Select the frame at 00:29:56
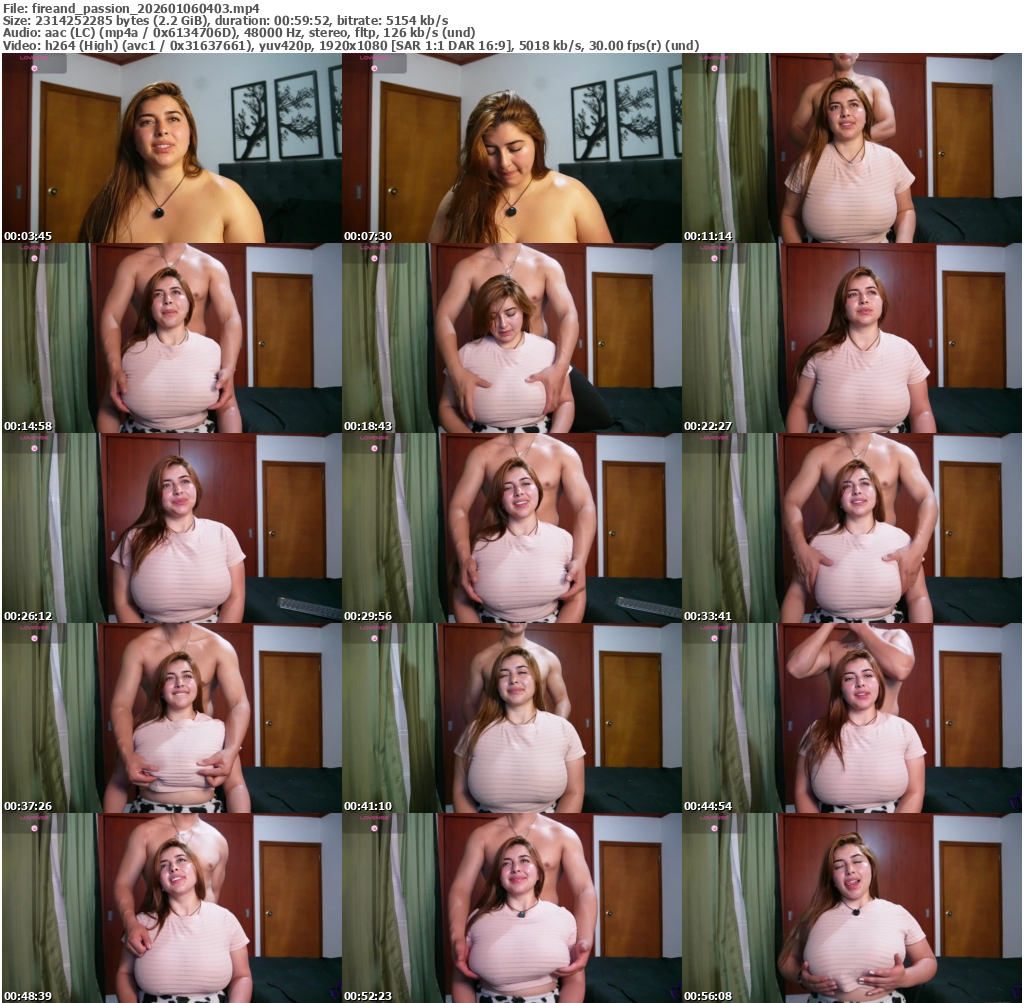 [x=511, y=528]
